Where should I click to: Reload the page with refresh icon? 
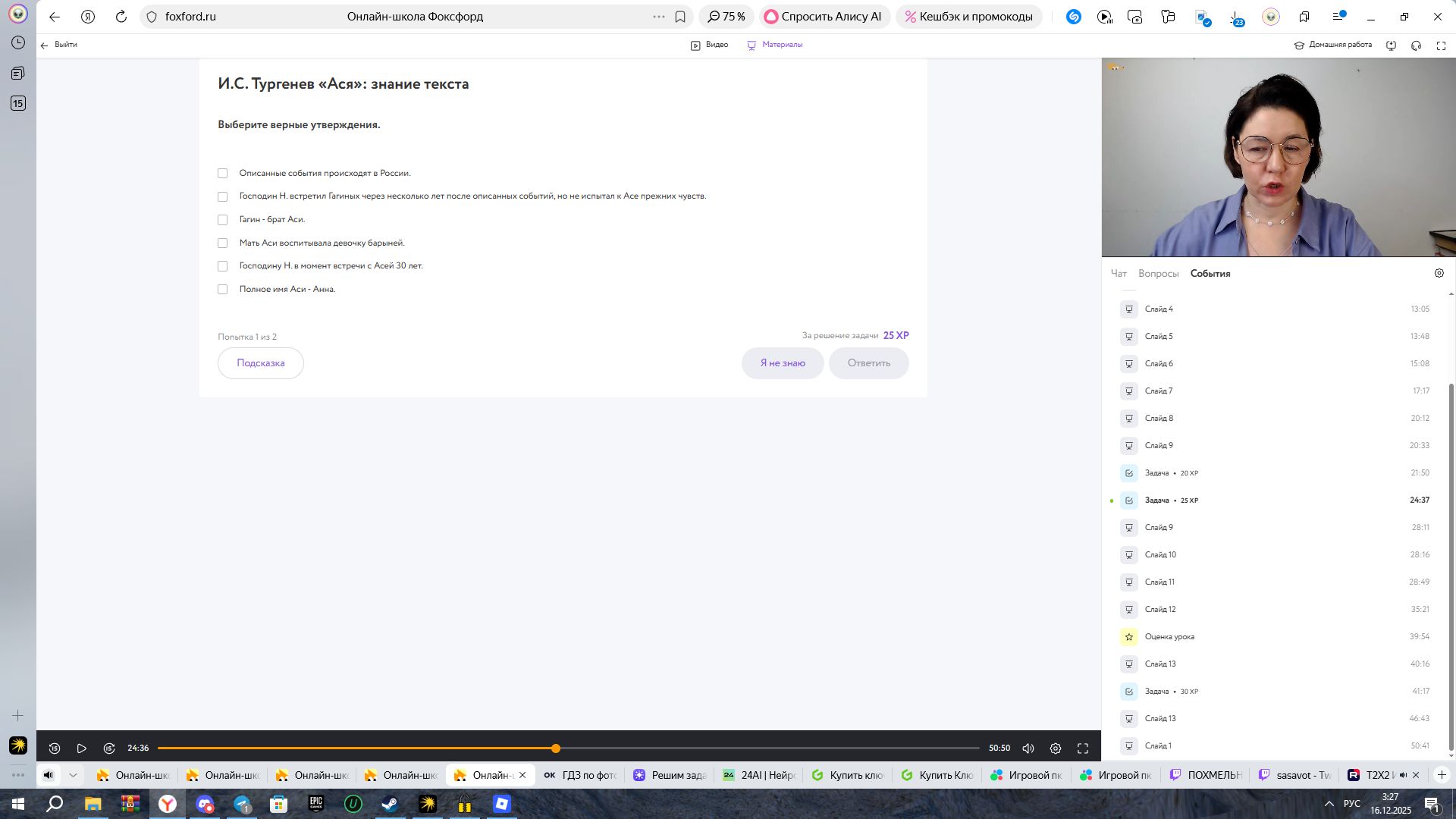coord(121,17)
